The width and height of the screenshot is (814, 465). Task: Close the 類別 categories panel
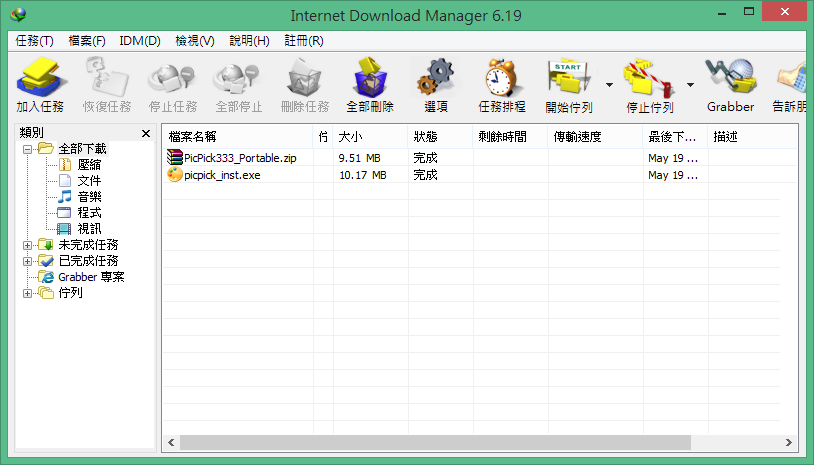(145, 133)
